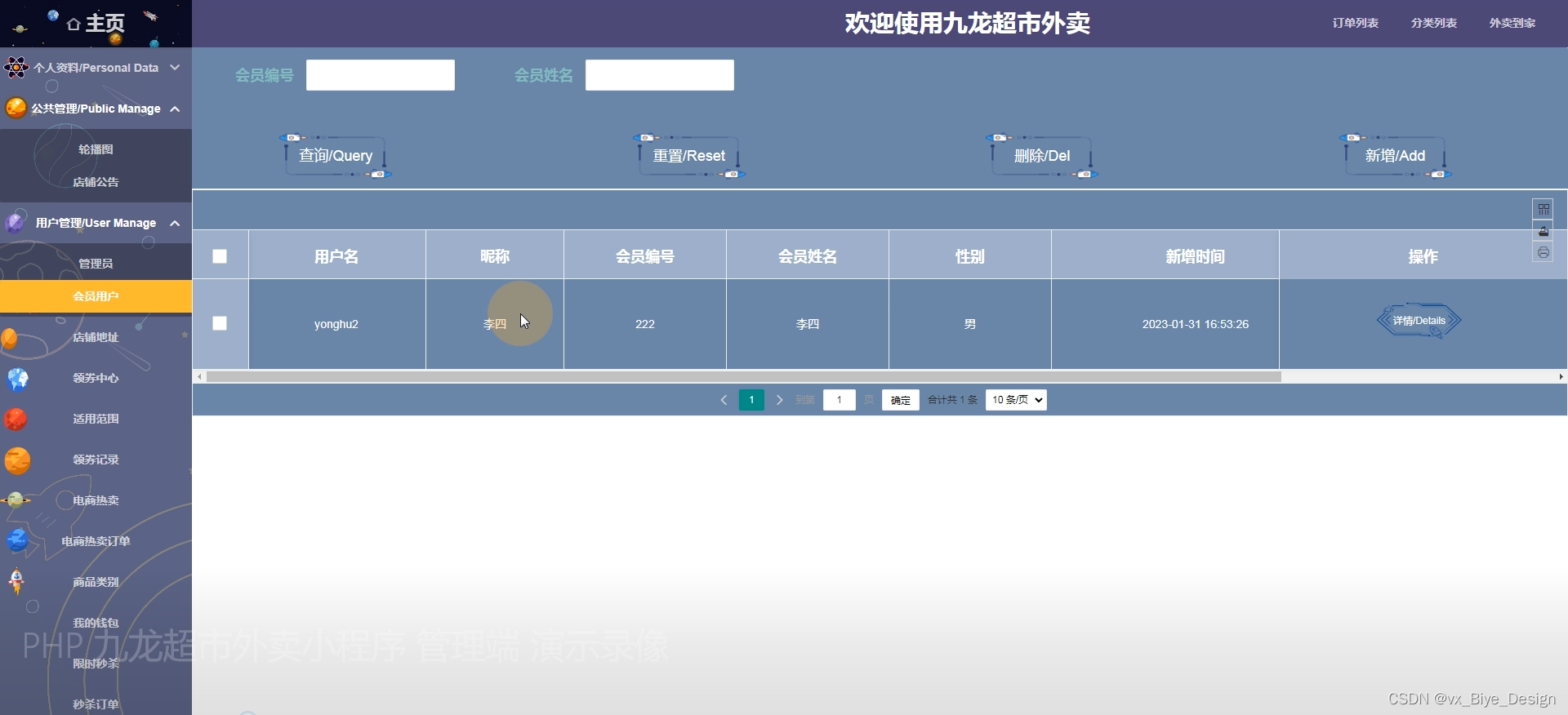Image resolution: width=1568 pixels, height=715 pixels.
Task: Click the 用户名 column header
Action: [x=336, y=256]
